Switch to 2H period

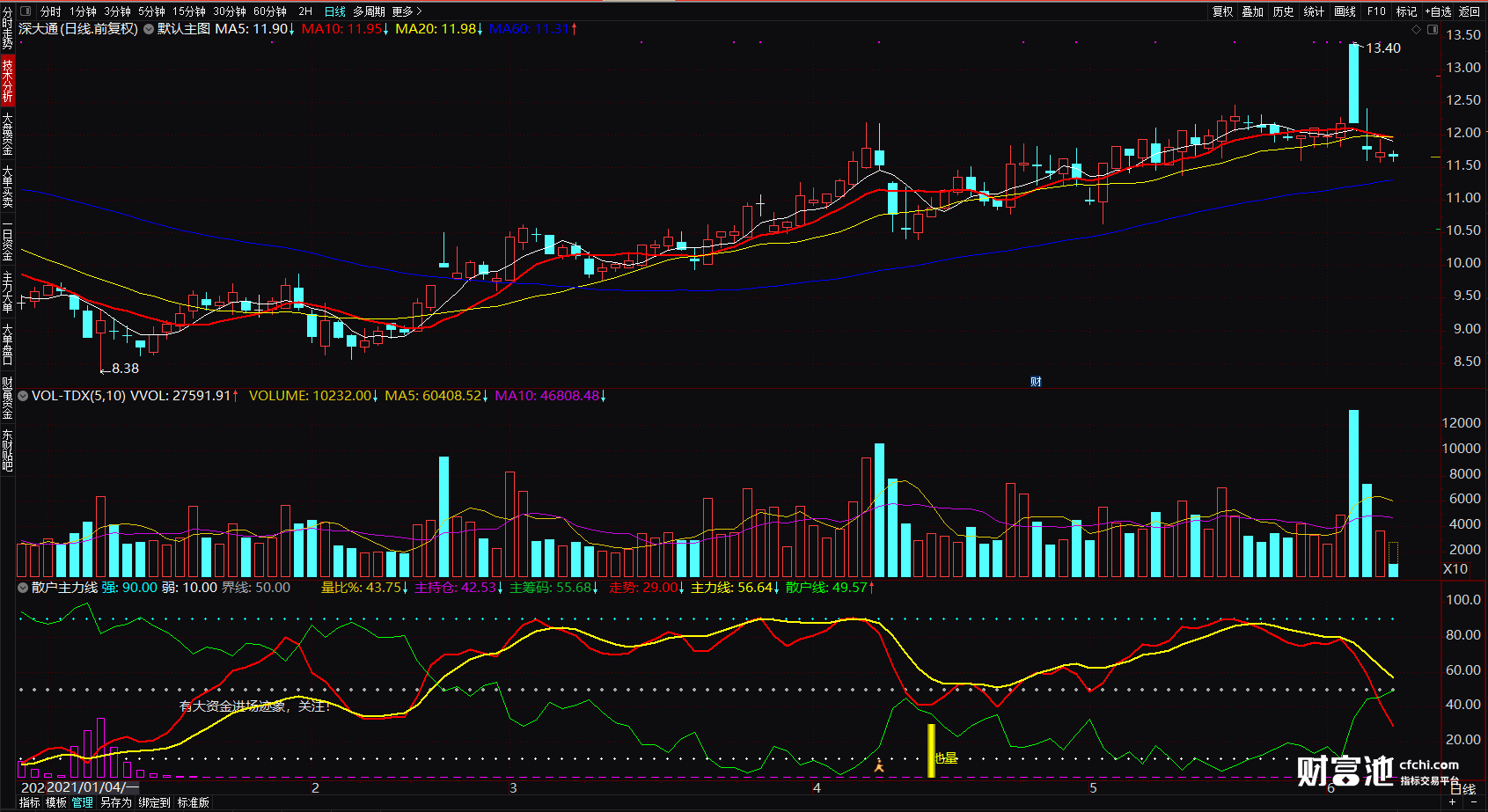(305, 11)
